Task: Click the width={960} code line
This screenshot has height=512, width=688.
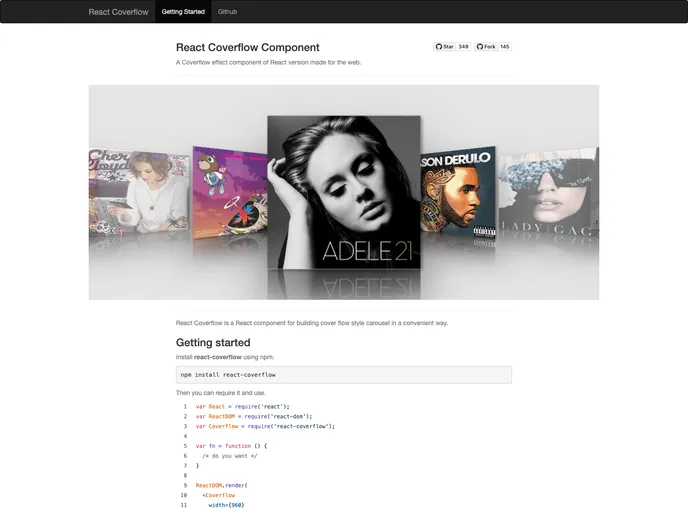Action: tap(226, 505)
